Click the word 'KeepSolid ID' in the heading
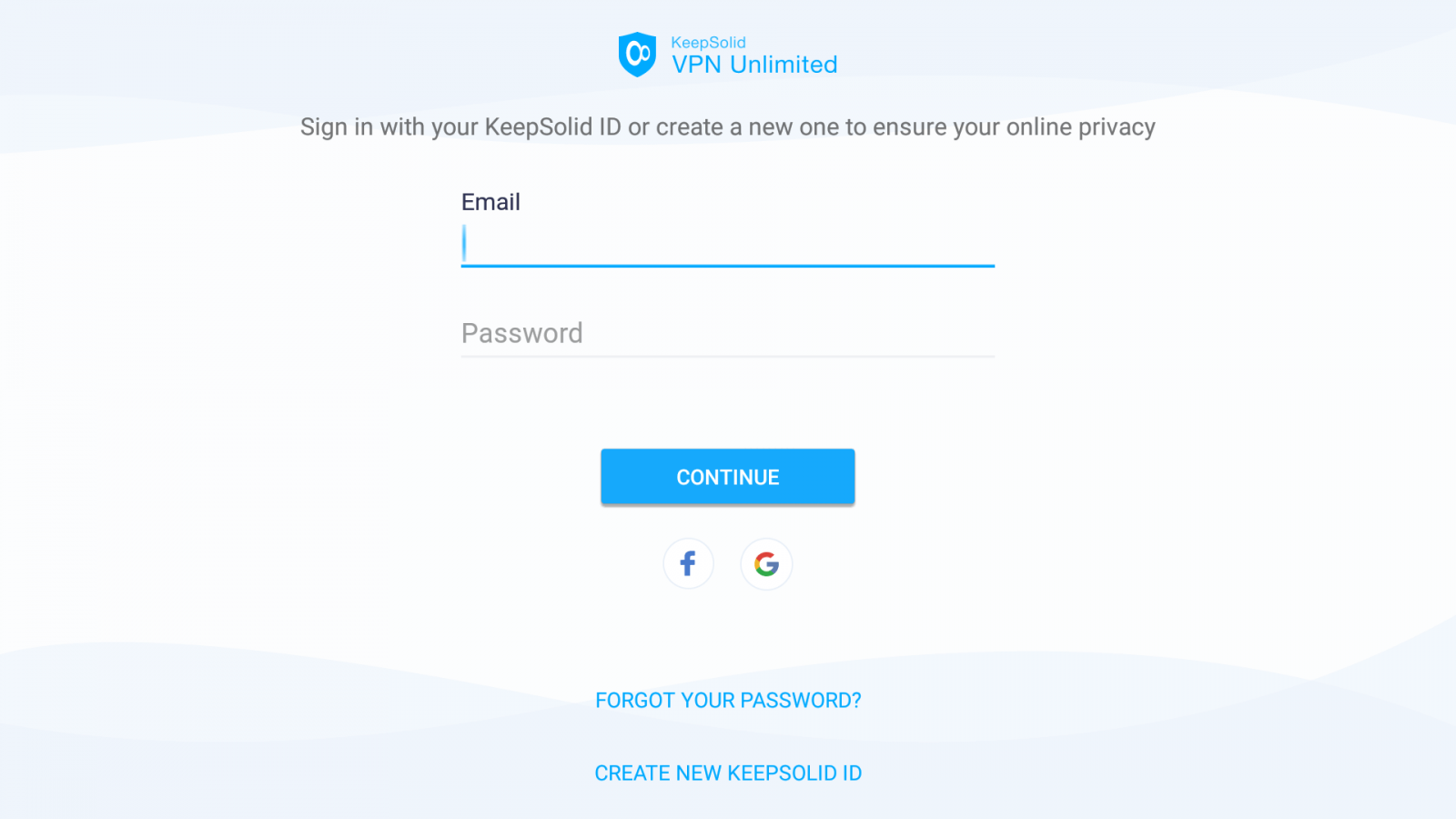 tap(552, 127)
